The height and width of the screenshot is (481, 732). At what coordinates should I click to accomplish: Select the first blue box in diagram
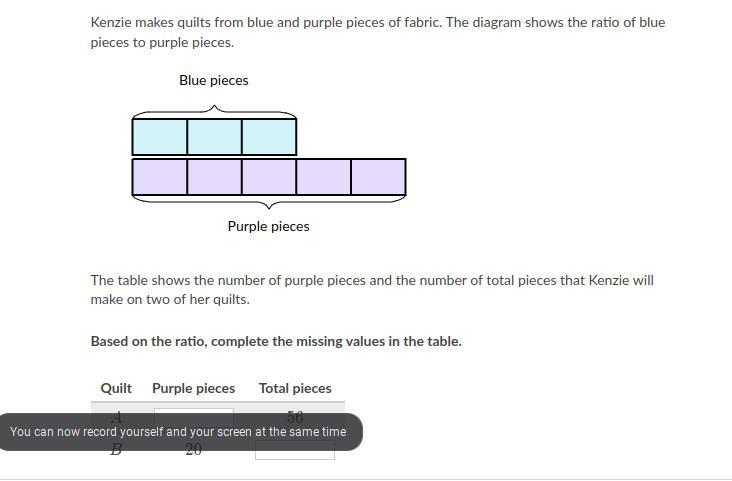point(160,136)
